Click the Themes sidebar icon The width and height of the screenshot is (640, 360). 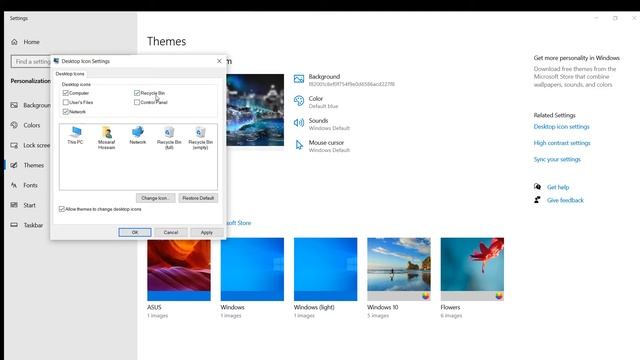[x=14, y=165]
